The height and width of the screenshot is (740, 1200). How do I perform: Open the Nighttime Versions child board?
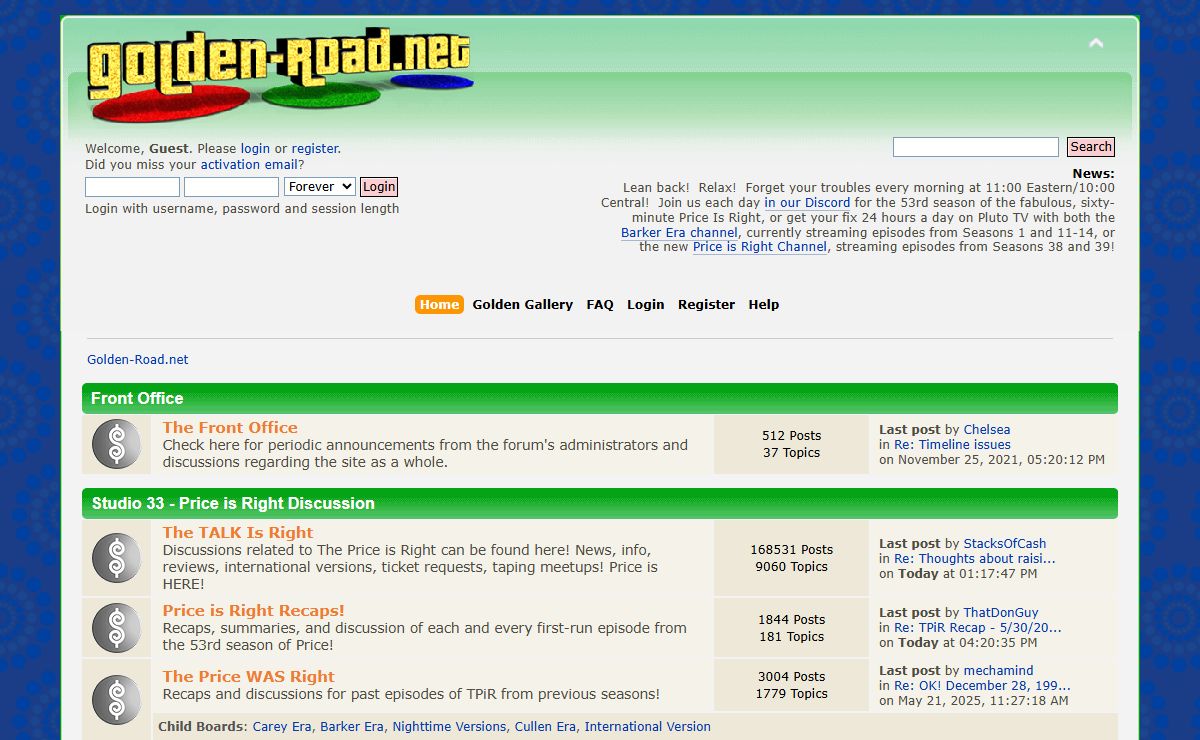[449, 727]
